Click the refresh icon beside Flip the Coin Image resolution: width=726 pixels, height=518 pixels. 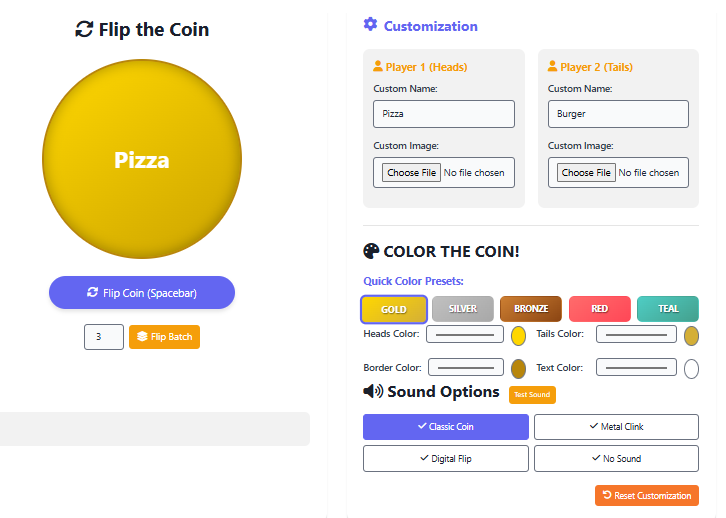pyautogui.click(x=84, y=29)
